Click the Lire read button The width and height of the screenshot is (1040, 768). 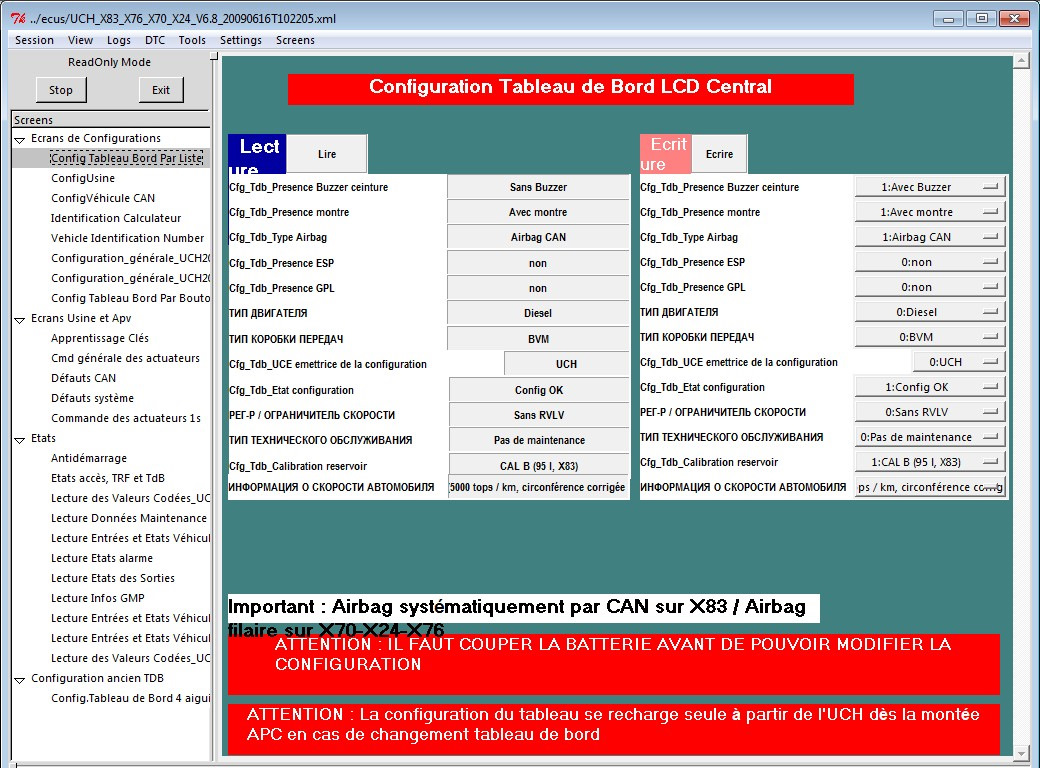click(326, 154)
